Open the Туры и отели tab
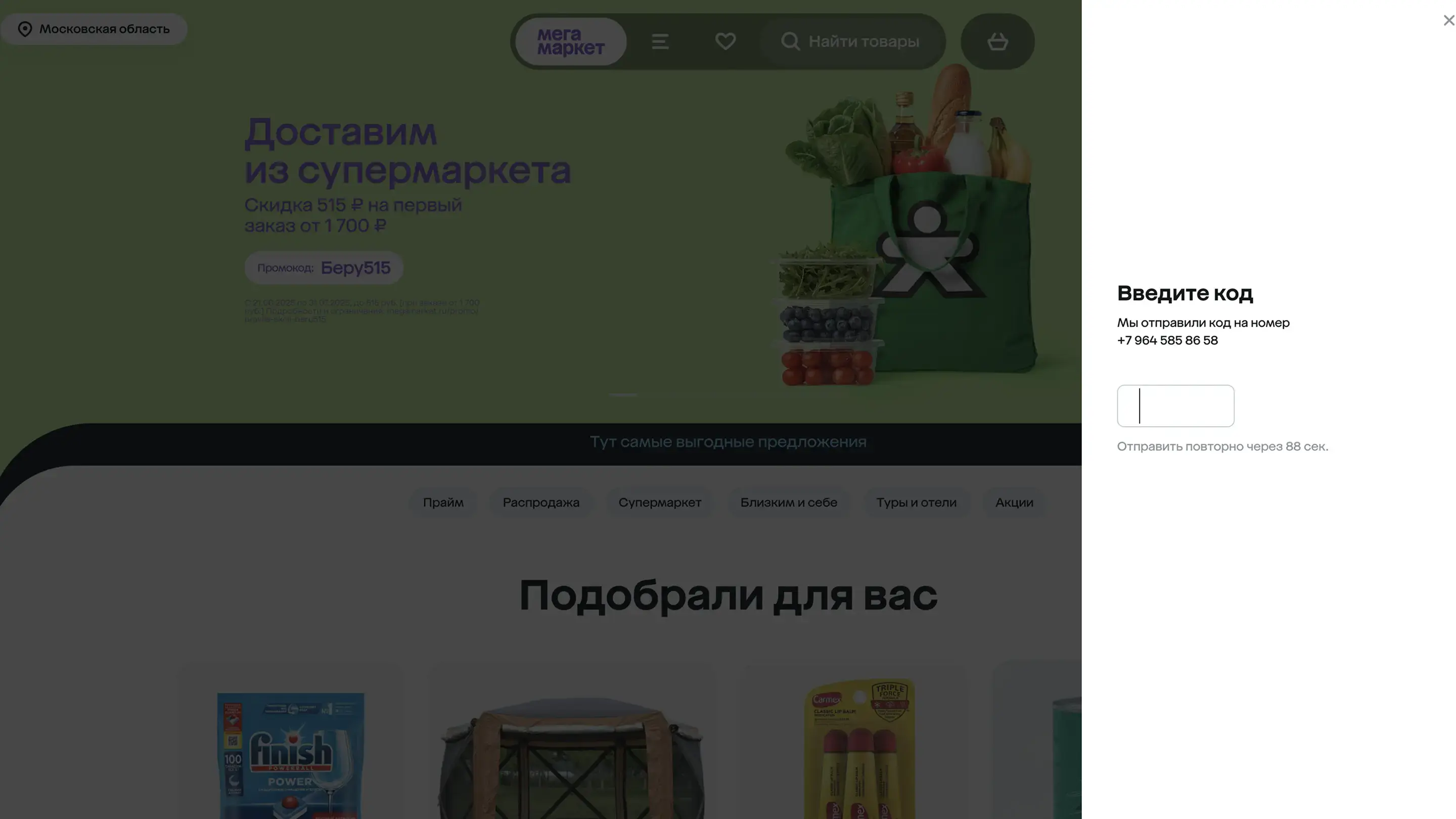The image size is (1456, 819). click(x=916, y=503)
